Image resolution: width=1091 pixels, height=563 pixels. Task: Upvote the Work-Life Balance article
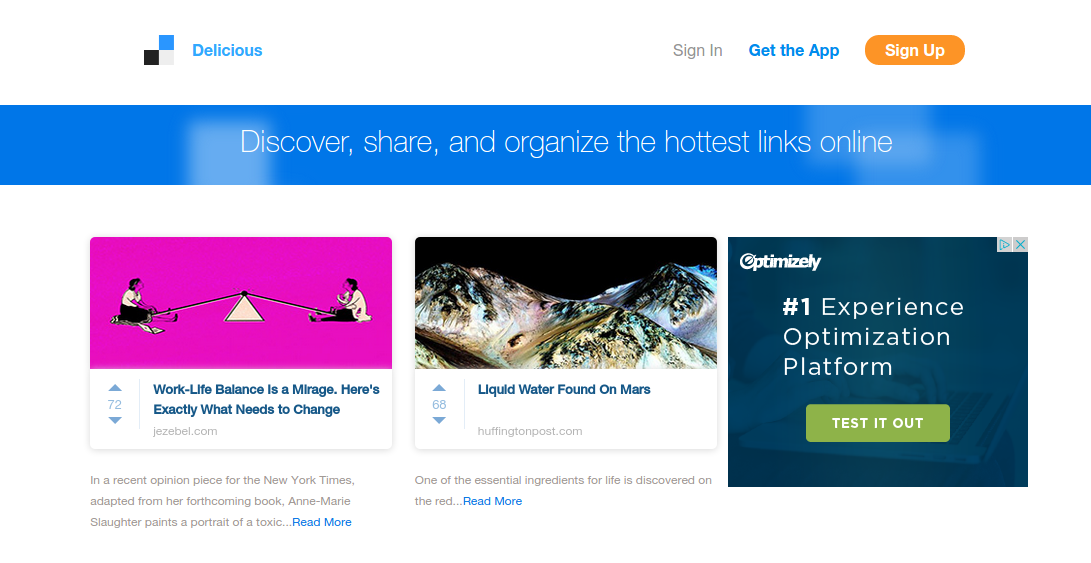[115, 388]
